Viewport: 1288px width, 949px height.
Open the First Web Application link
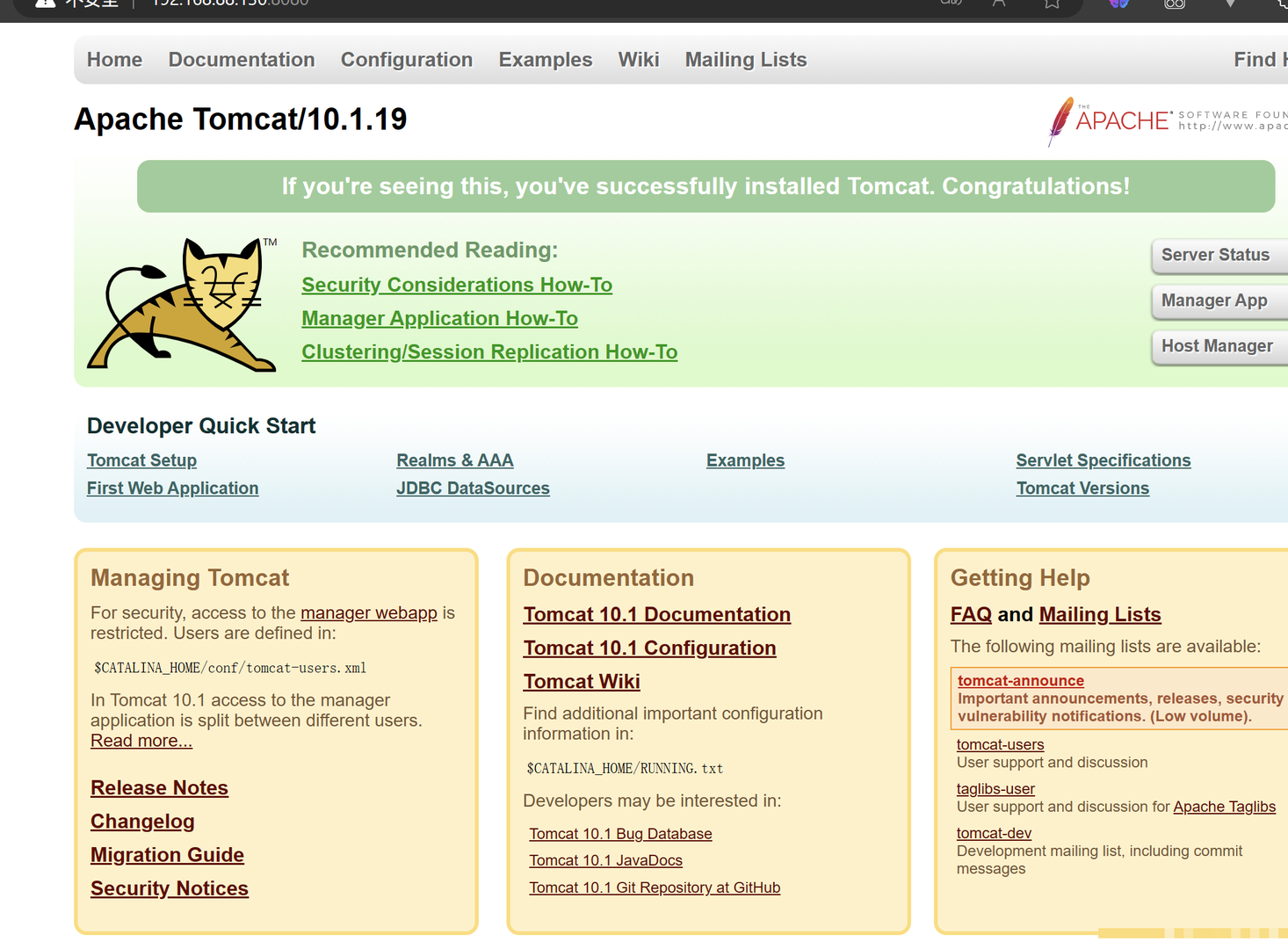click(x=172, y=489)
